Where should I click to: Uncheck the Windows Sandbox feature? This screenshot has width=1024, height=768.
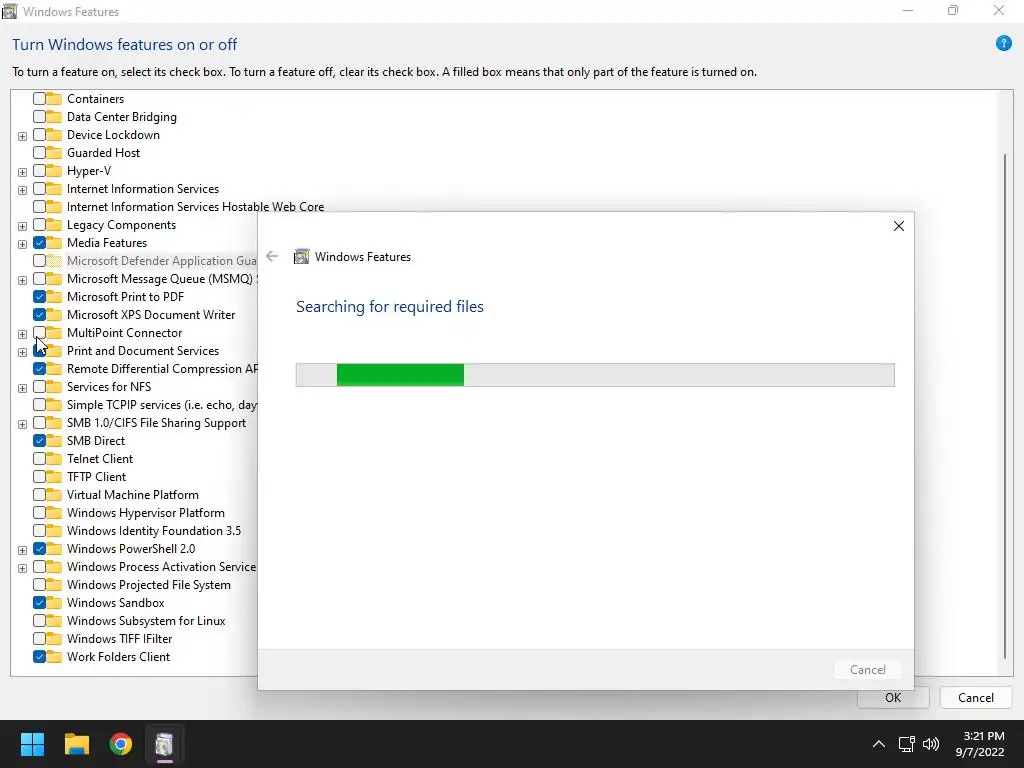click(x=39, y=603)
